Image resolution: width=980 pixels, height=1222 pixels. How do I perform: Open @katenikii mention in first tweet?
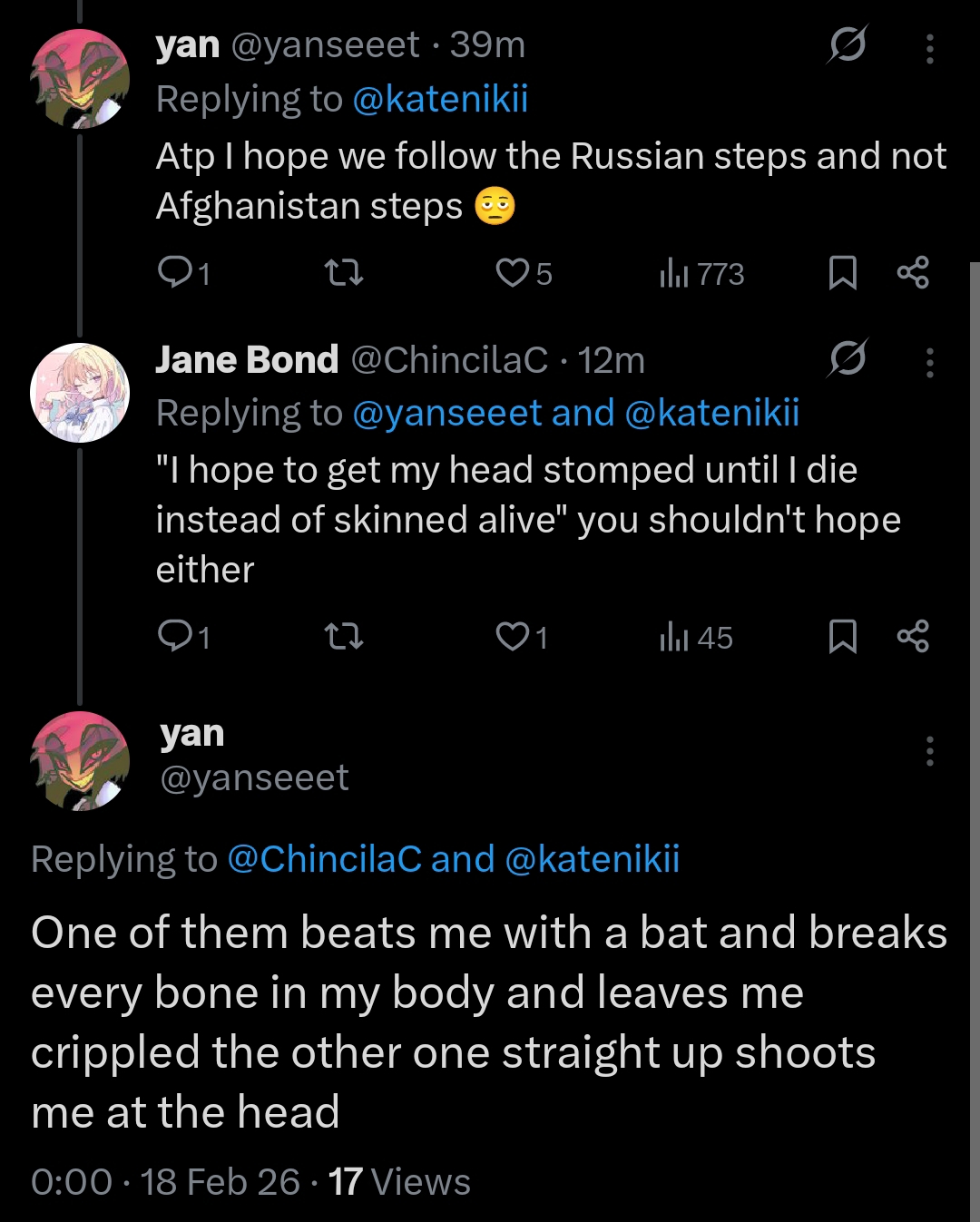(x=440, y=99)
